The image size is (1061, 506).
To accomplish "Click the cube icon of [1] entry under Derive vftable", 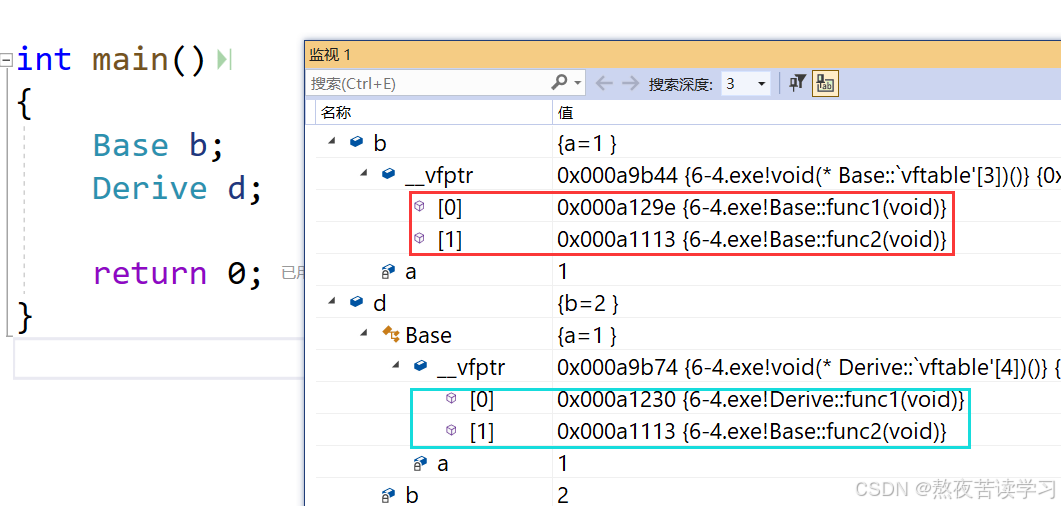I will (x=451, y=430).
